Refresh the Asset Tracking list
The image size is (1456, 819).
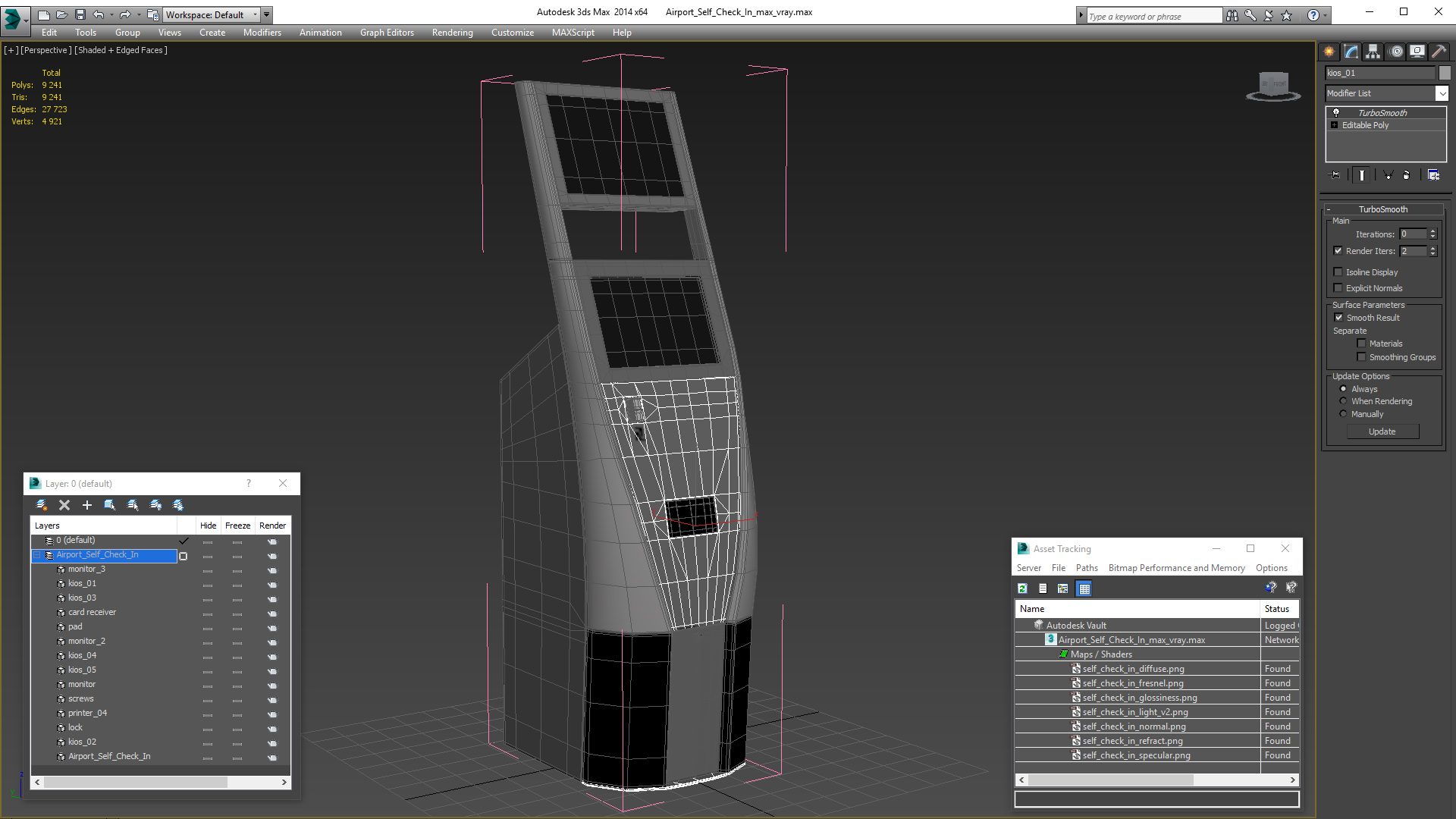(1022, 588)
